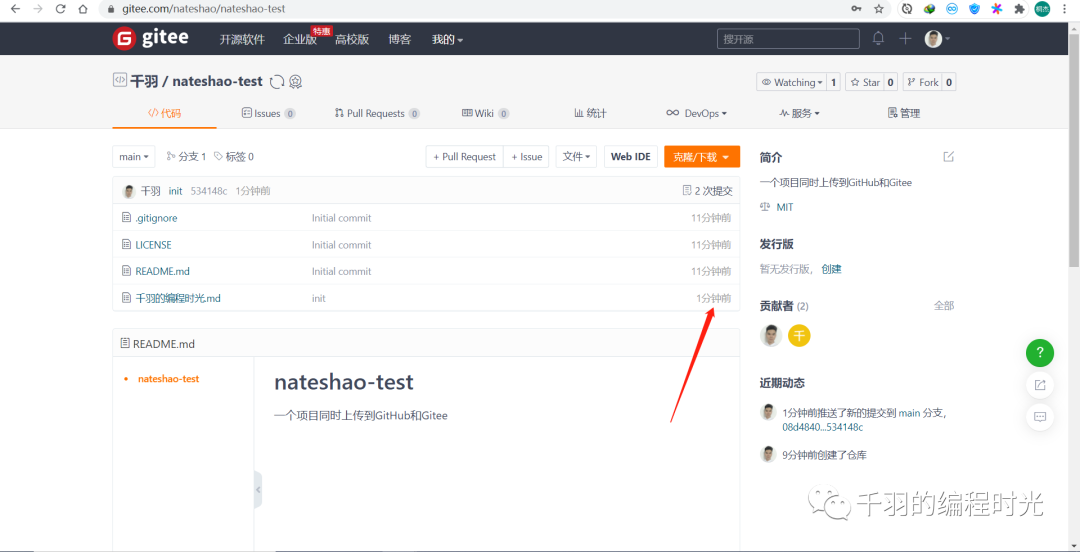This screenshot has width=1080, height=552.
Task: Open the Pull Requests tab
Action: [x=377, y=113]
